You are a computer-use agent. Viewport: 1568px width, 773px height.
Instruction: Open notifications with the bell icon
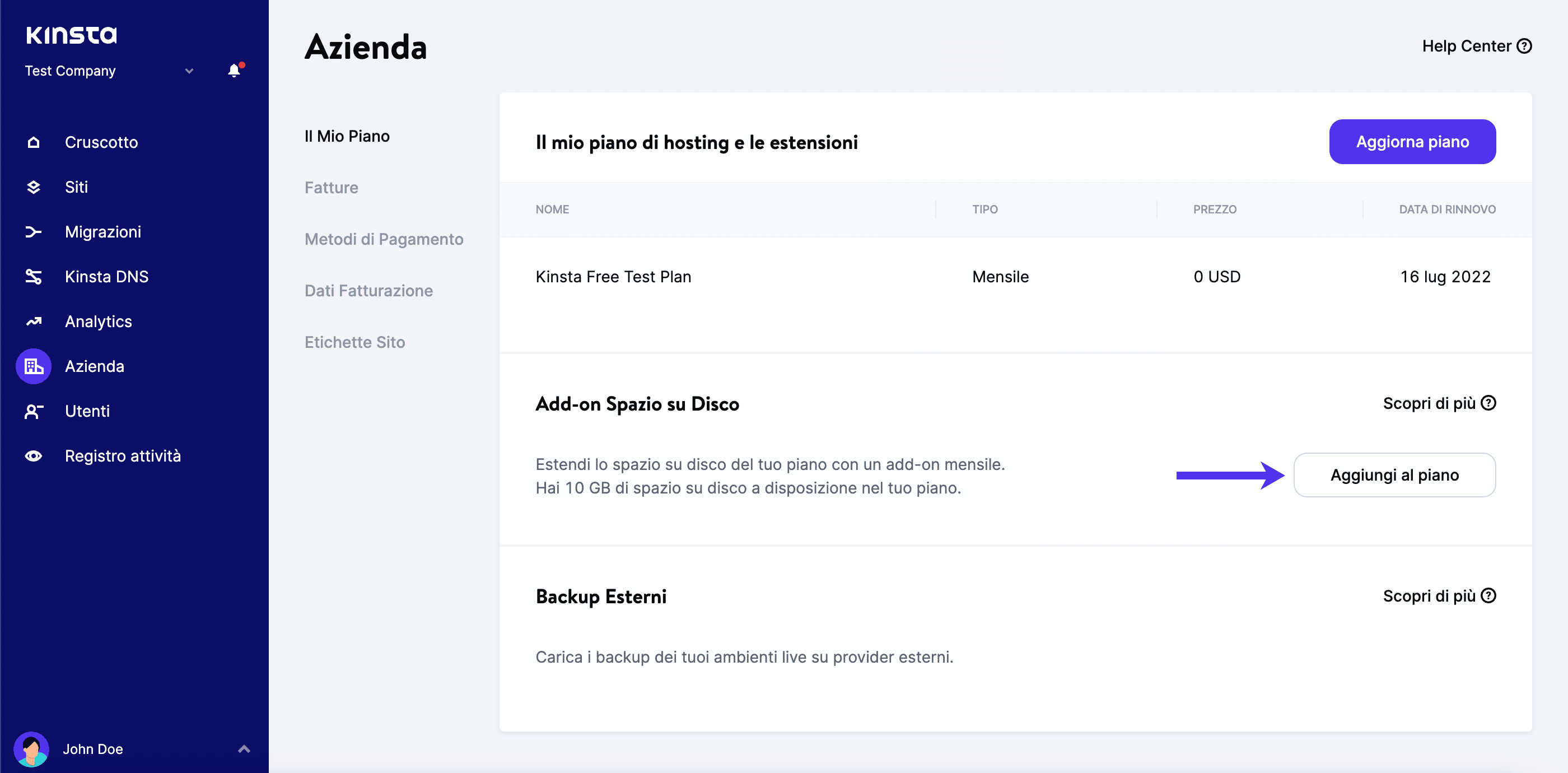point(234,71)
